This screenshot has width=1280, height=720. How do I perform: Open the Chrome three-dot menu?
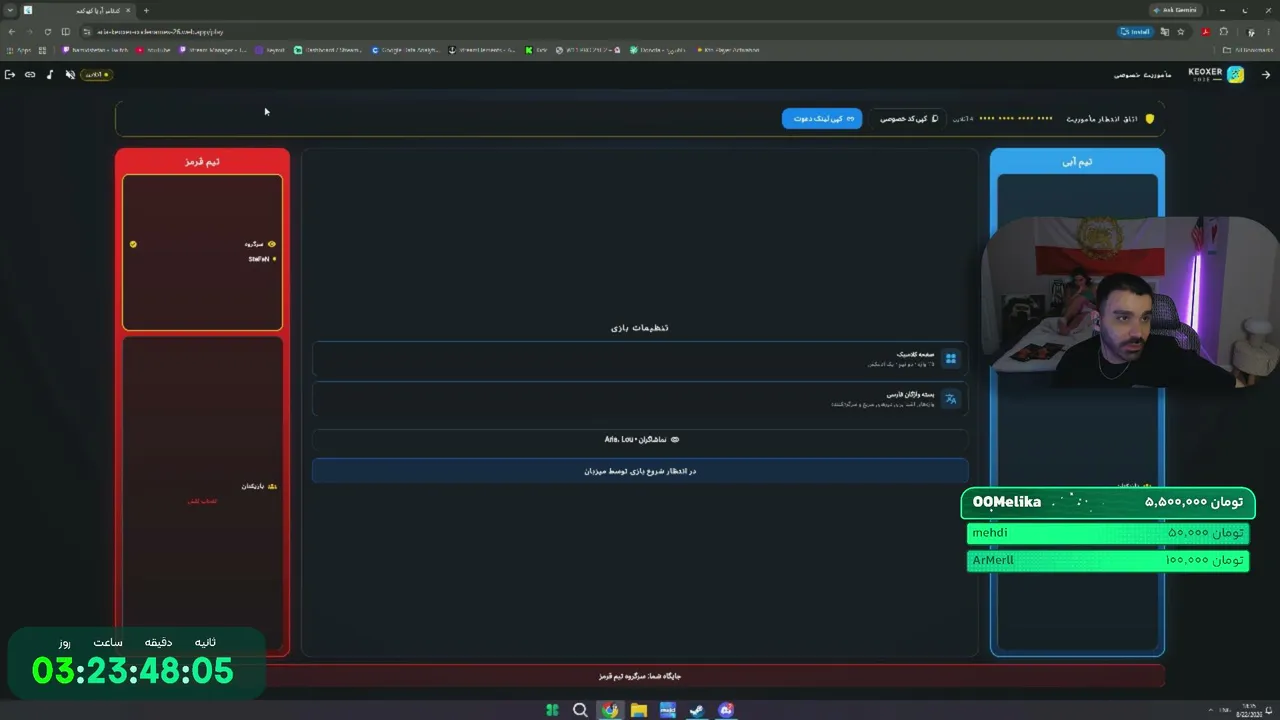point(1268,32)
